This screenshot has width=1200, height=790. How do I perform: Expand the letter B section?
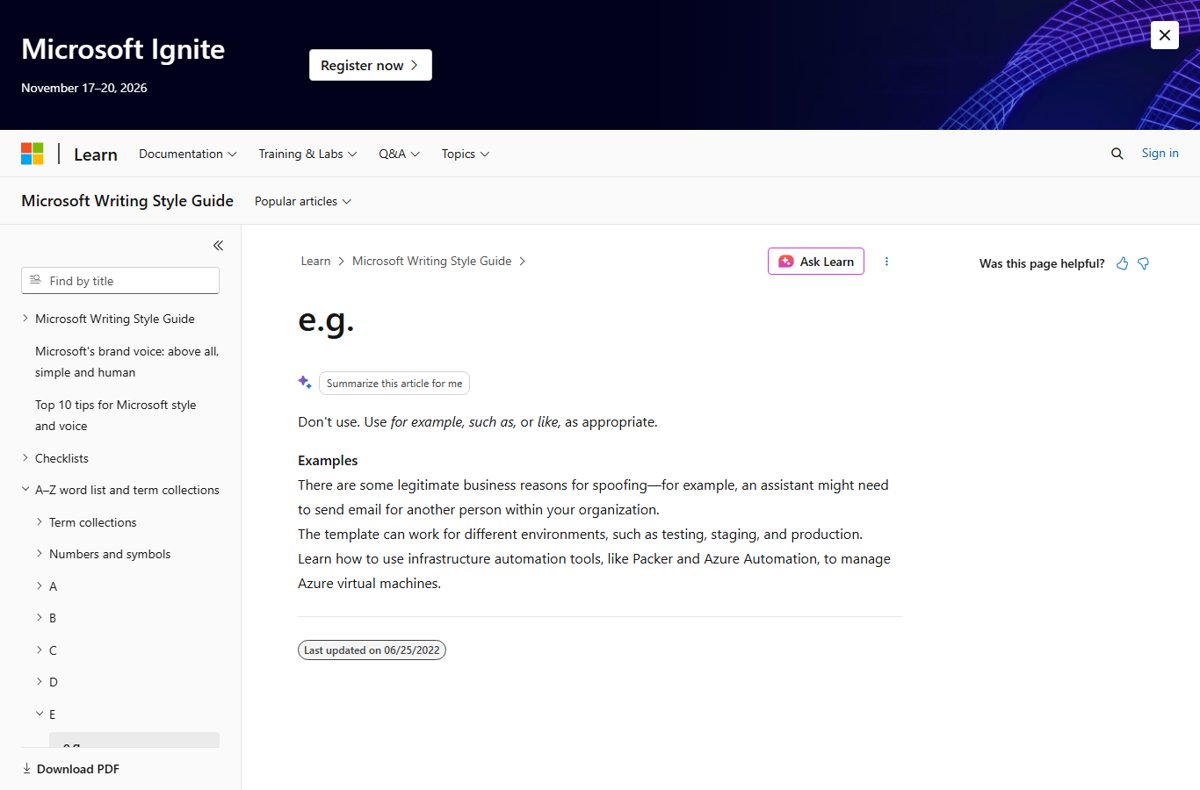[x=39, y=618]
